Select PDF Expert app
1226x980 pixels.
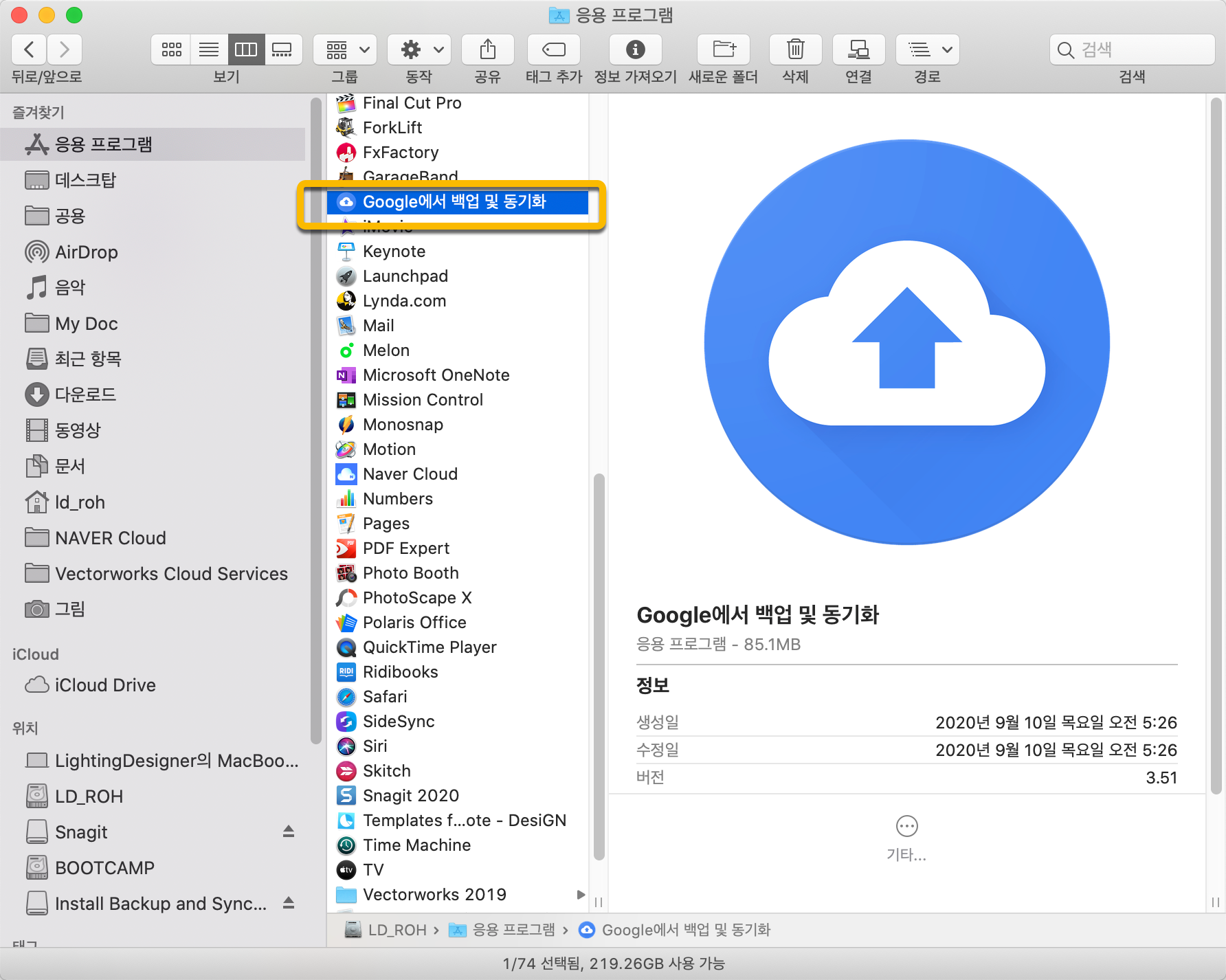[458, 548]
